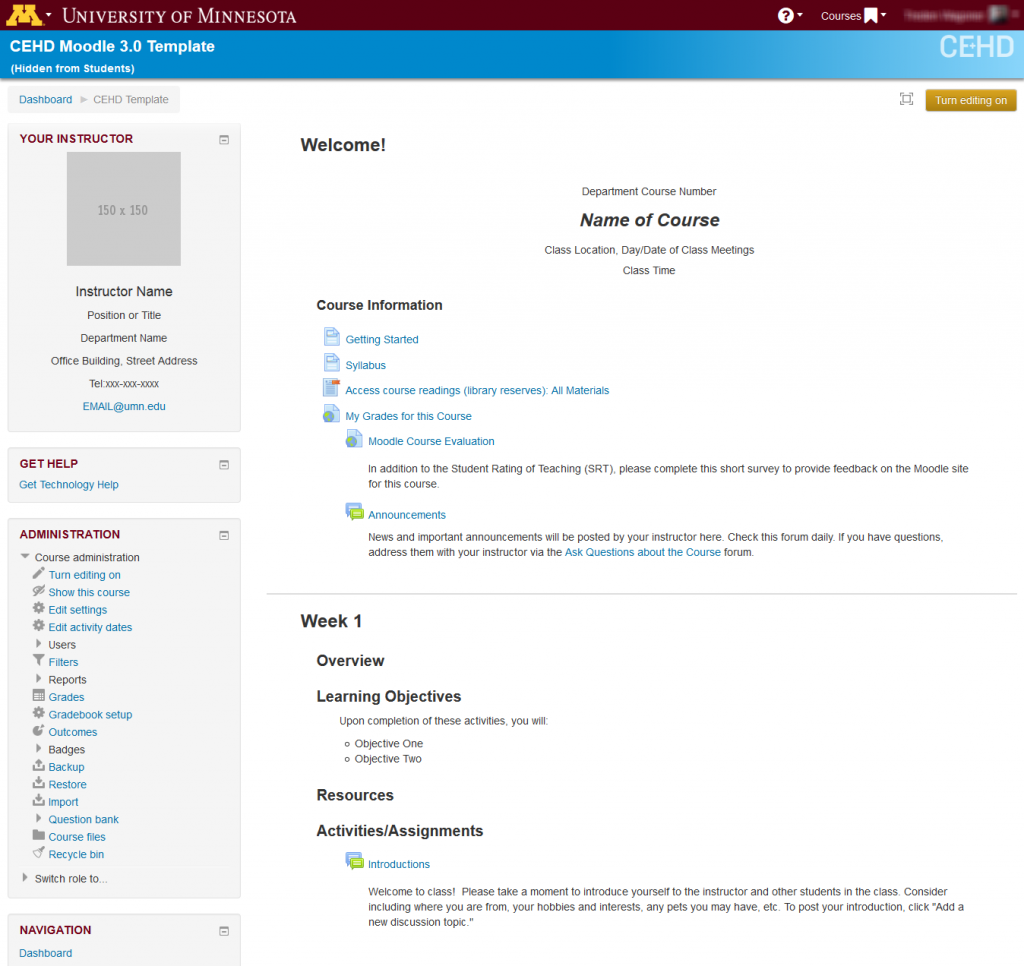Click the Courses bookmark icon
1024x966 pixels.
(869, 15)
